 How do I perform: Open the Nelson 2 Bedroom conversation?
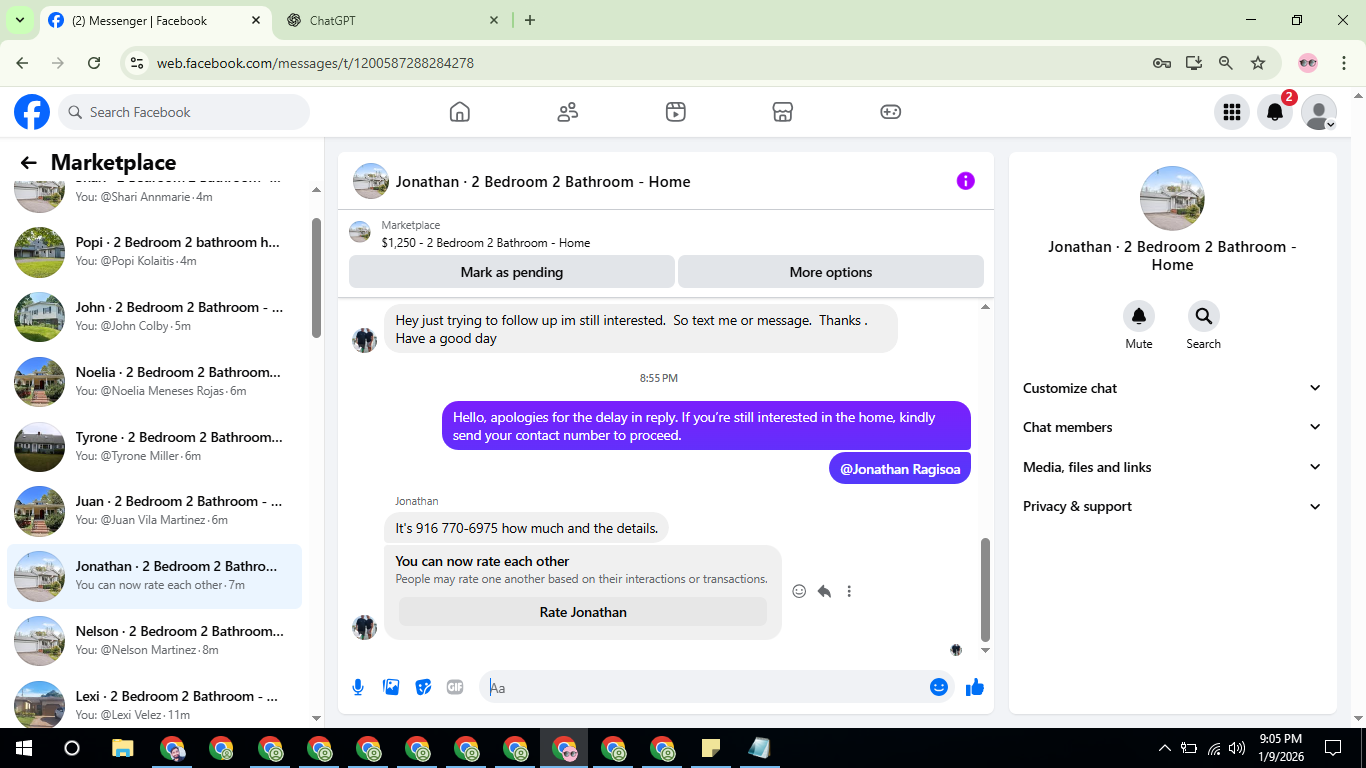(155, 641)
